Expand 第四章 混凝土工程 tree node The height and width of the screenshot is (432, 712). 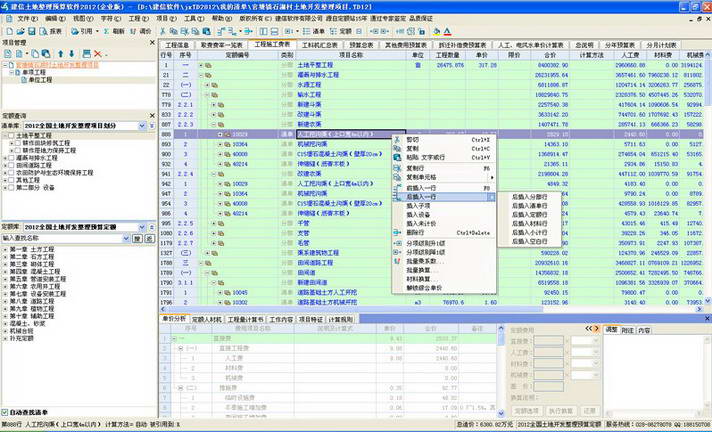[x=5, y=272]
